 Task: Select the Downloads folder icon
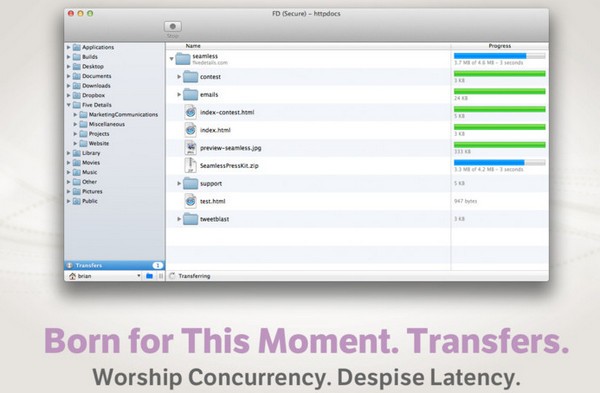click(77, 86)
